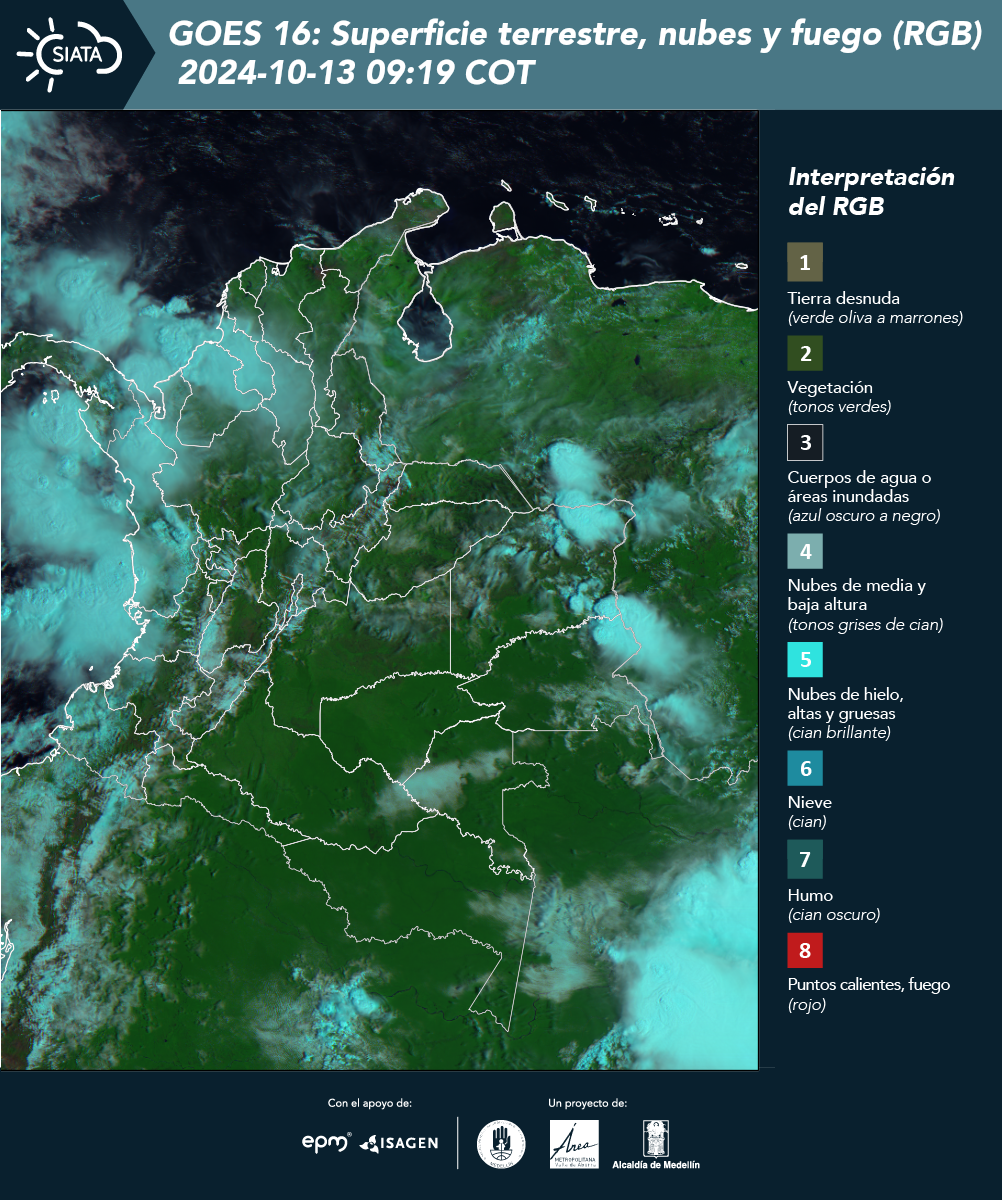The width and height of the screenshot is (1002, 1200).
Task: Select legend swatch 8 for Puntos calientes
Action: 805,949
